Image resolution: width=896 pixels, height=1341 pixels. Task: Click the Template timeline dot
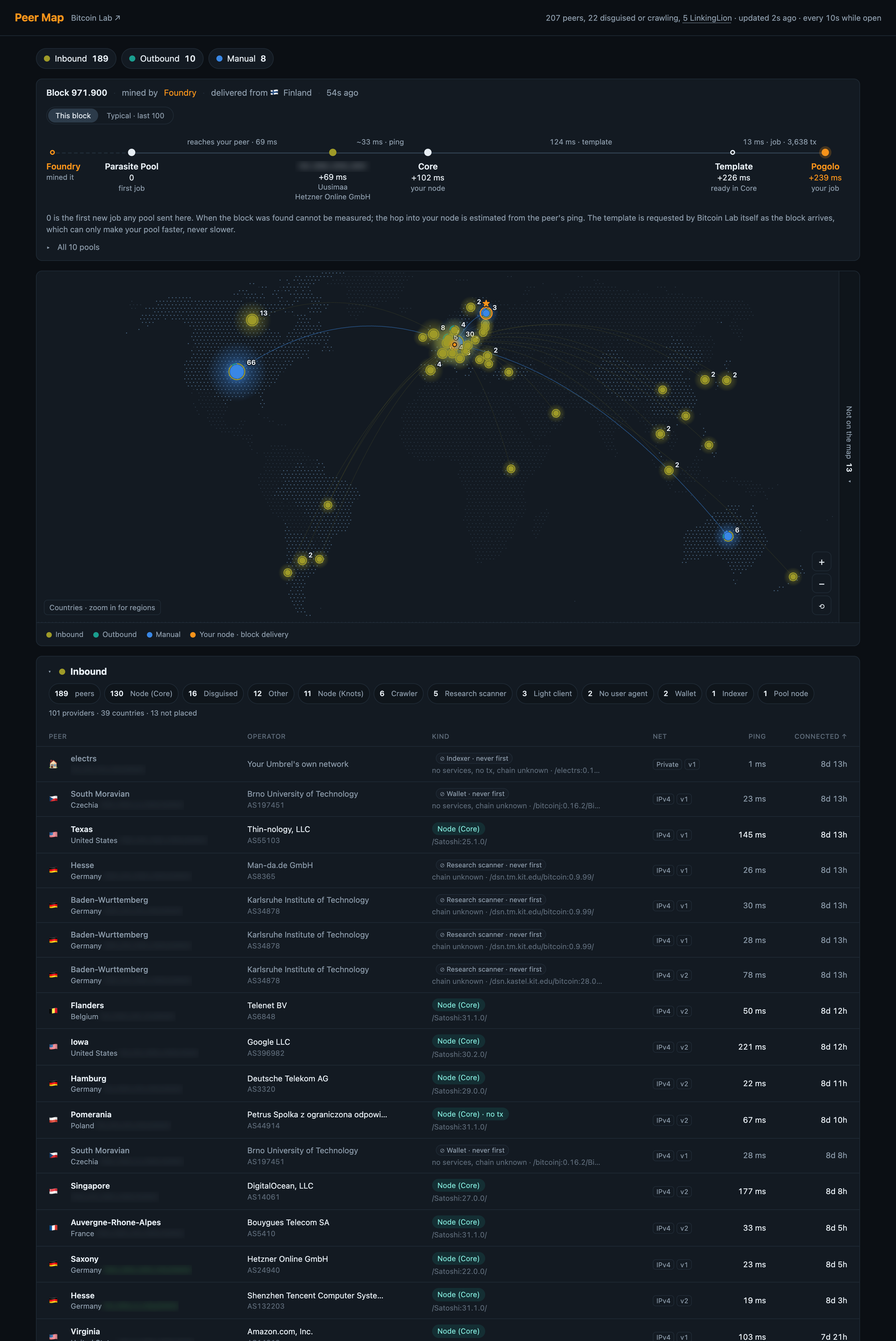pyautogui.click(x=733, y=153)
